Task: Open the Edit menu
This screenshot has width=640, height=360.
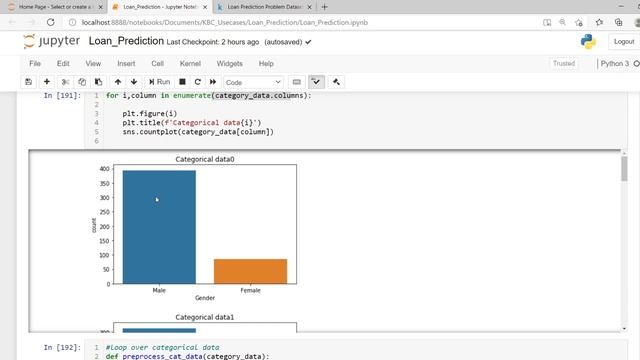Action: (x=63, y=64)
